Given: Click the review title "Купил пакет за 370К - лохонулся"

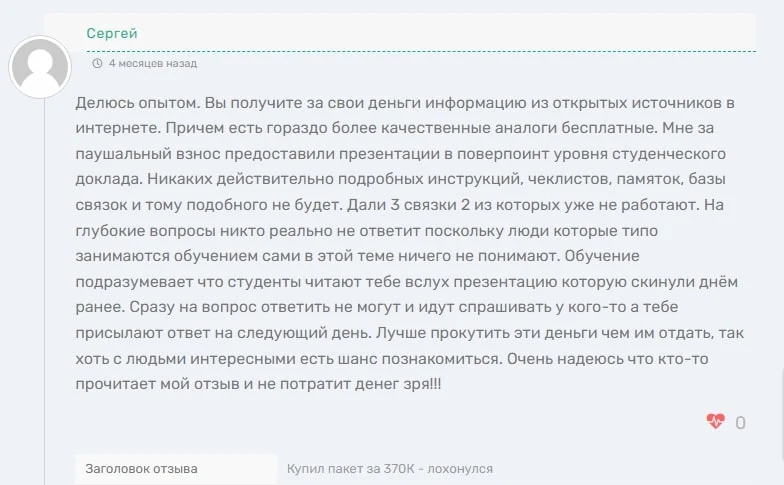Looking at the screenshot, I should [390, 469].
